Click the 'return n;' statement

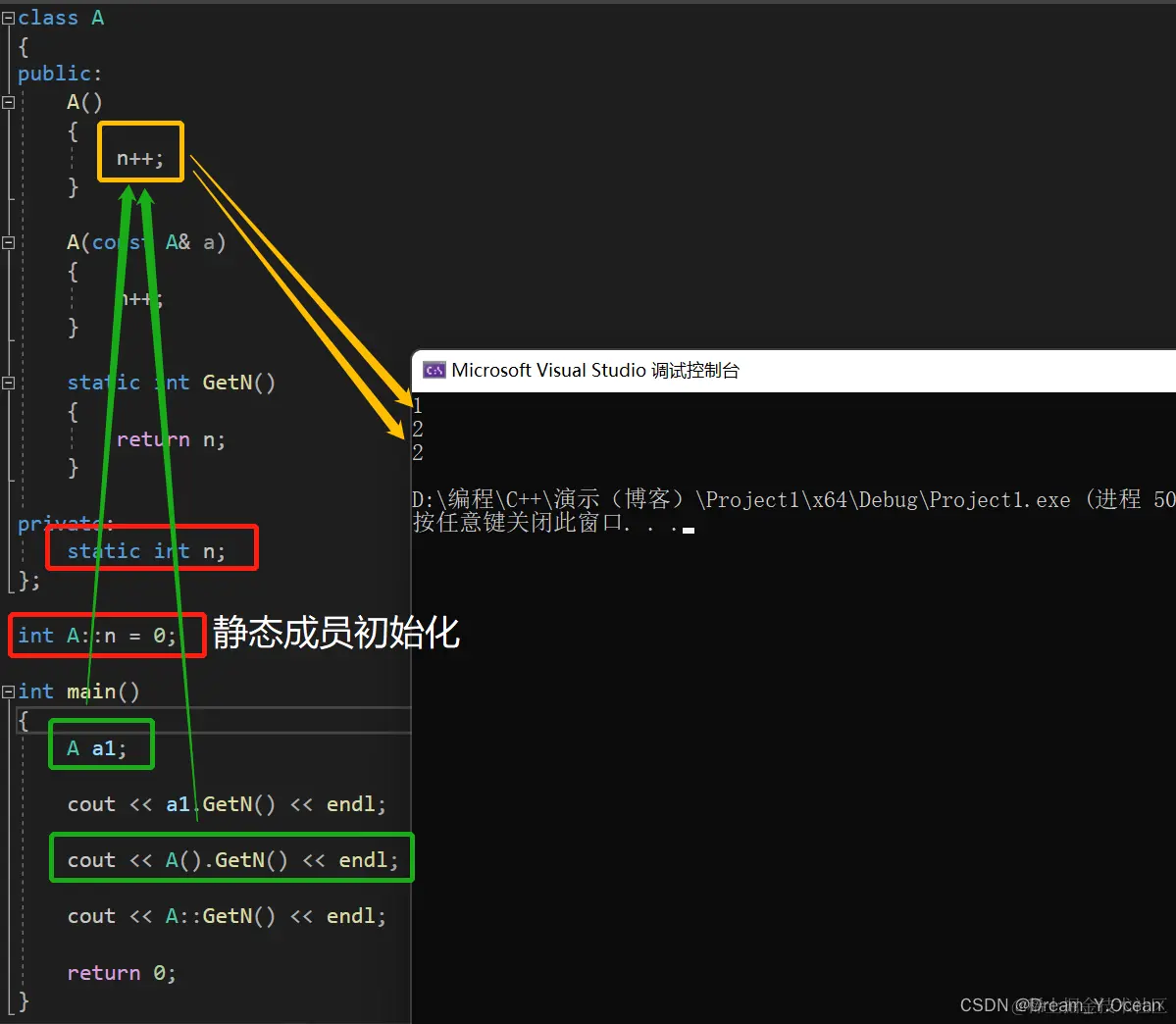[171, 439]
